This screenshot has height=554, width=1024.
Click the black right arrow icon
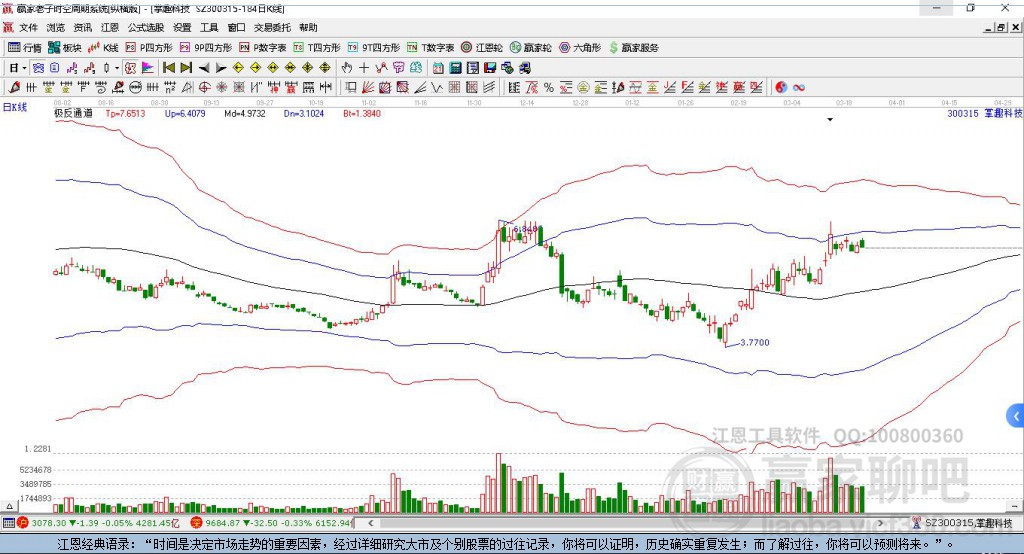[x=221, y=68]
